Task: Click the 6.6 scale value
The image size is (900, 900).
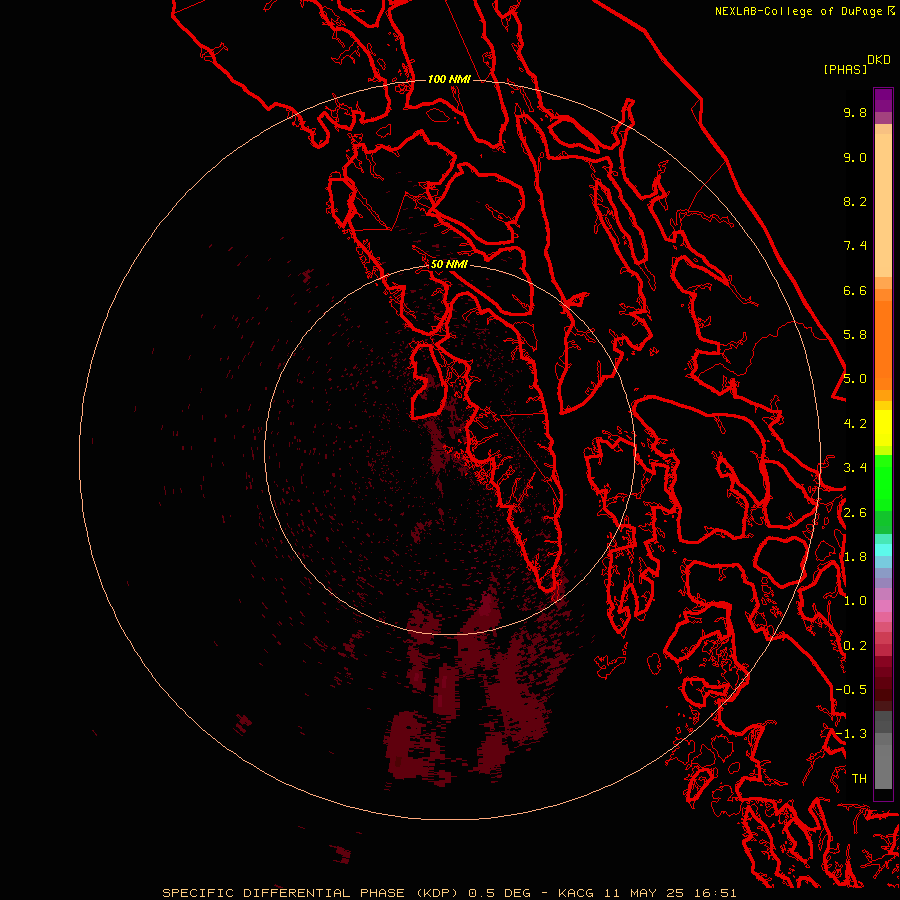Action: coord(855,290)
